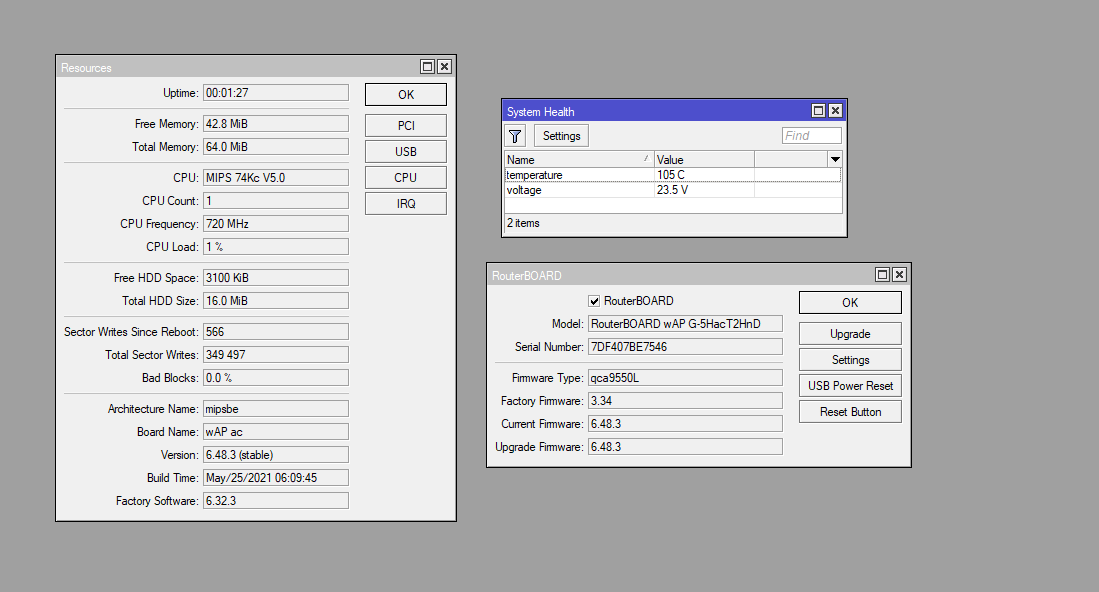Maximize the RouterBOARD window

coord(882,275)
